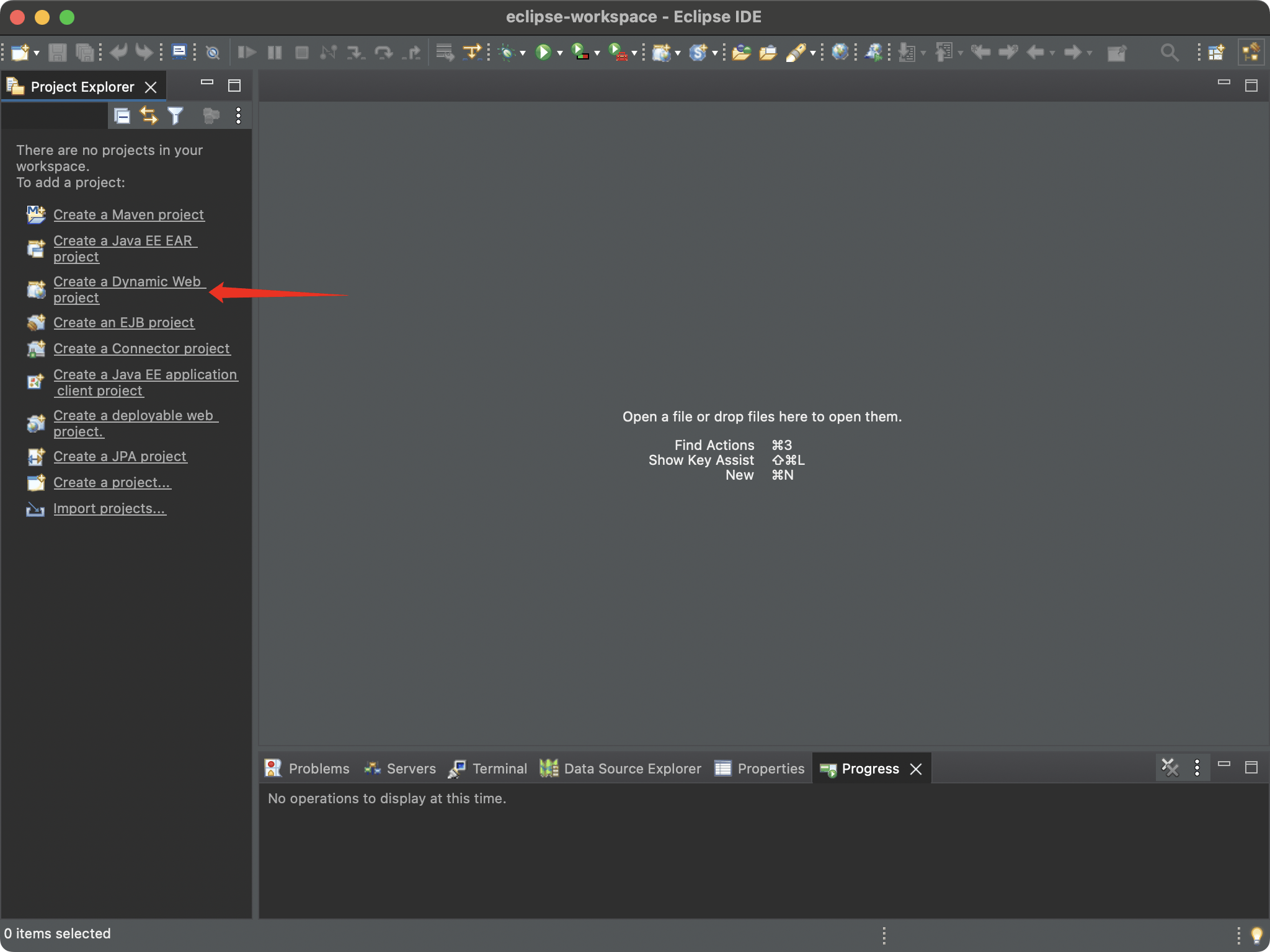Switch to the Properties tab
1270x952 pixels.
pyautogui.click(x=760, y=769)
